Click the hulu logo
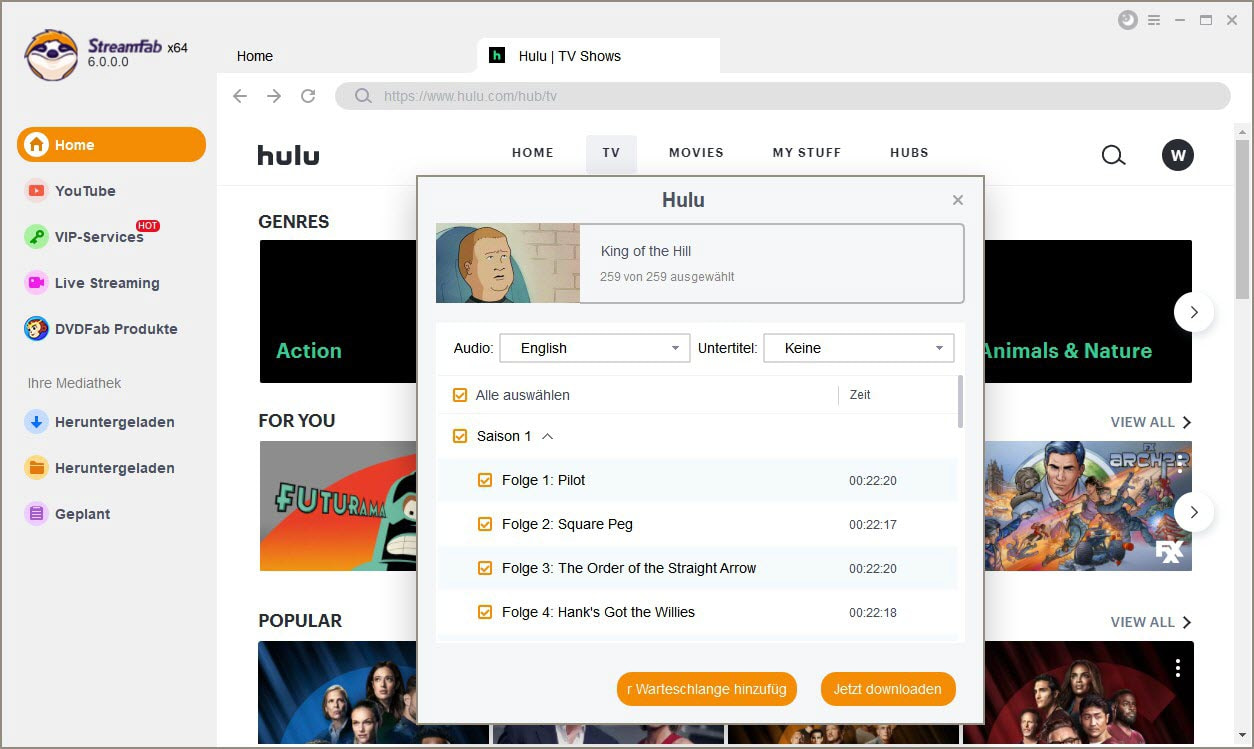The height and width of the screenshot is (749, 1254). [x=288, y=155]
